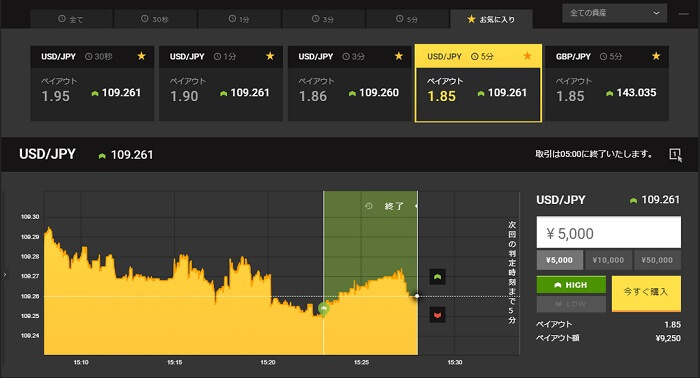Image resolution: width=700 pixels, height=378 pixels.
Task: Click the payout 1.95 on 30秒 card
Action: [x=56, y=96]
